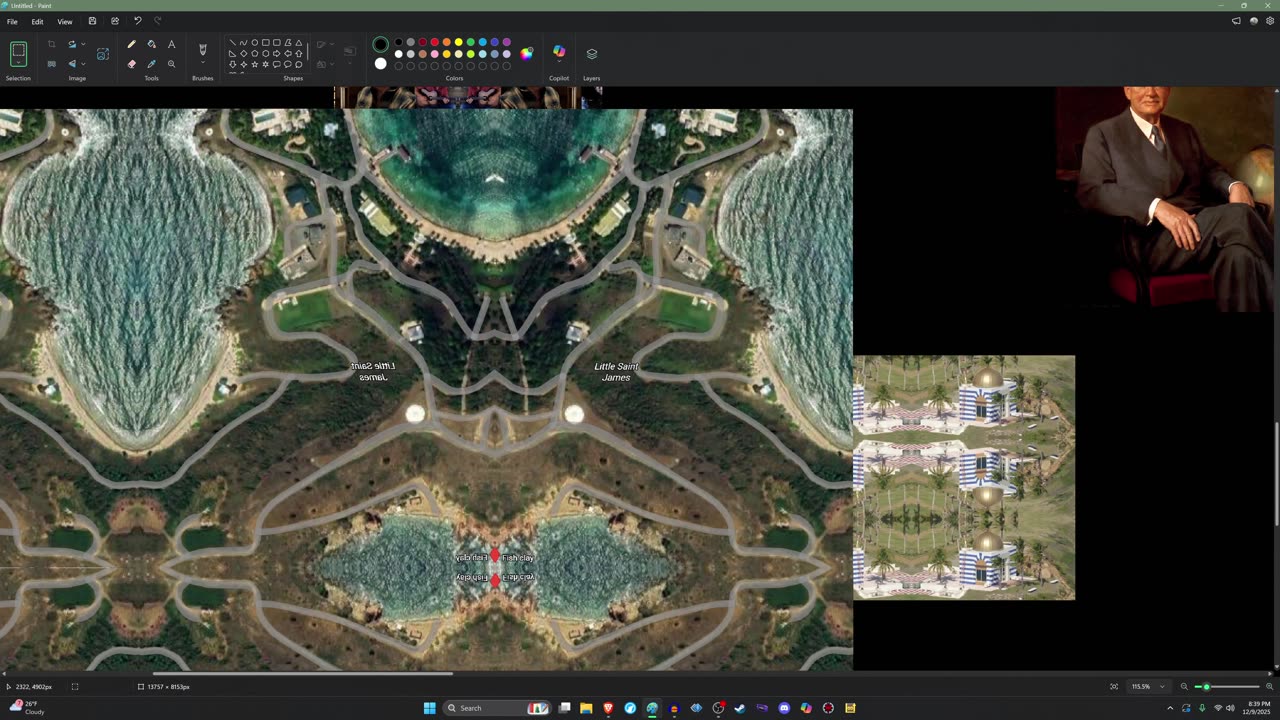Open Brave browser from taskbar
The height and width of the screenshot is (720, 1280).
(x=608, y=708)
